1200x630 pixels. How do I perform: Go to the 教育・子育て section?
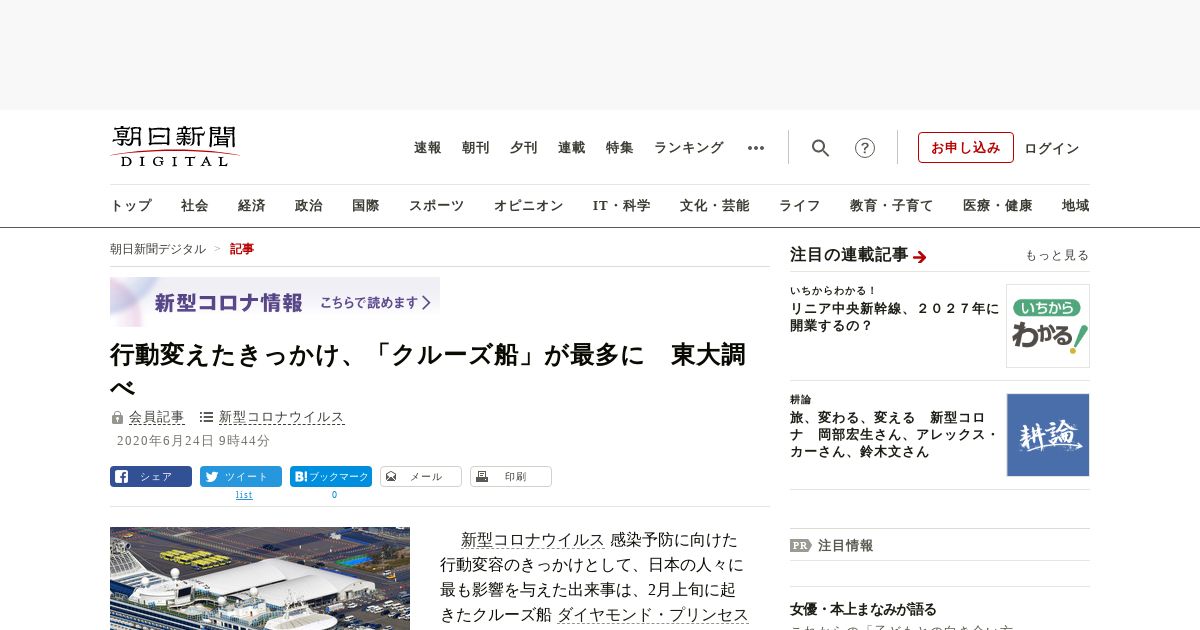click(x=892, y=206)
